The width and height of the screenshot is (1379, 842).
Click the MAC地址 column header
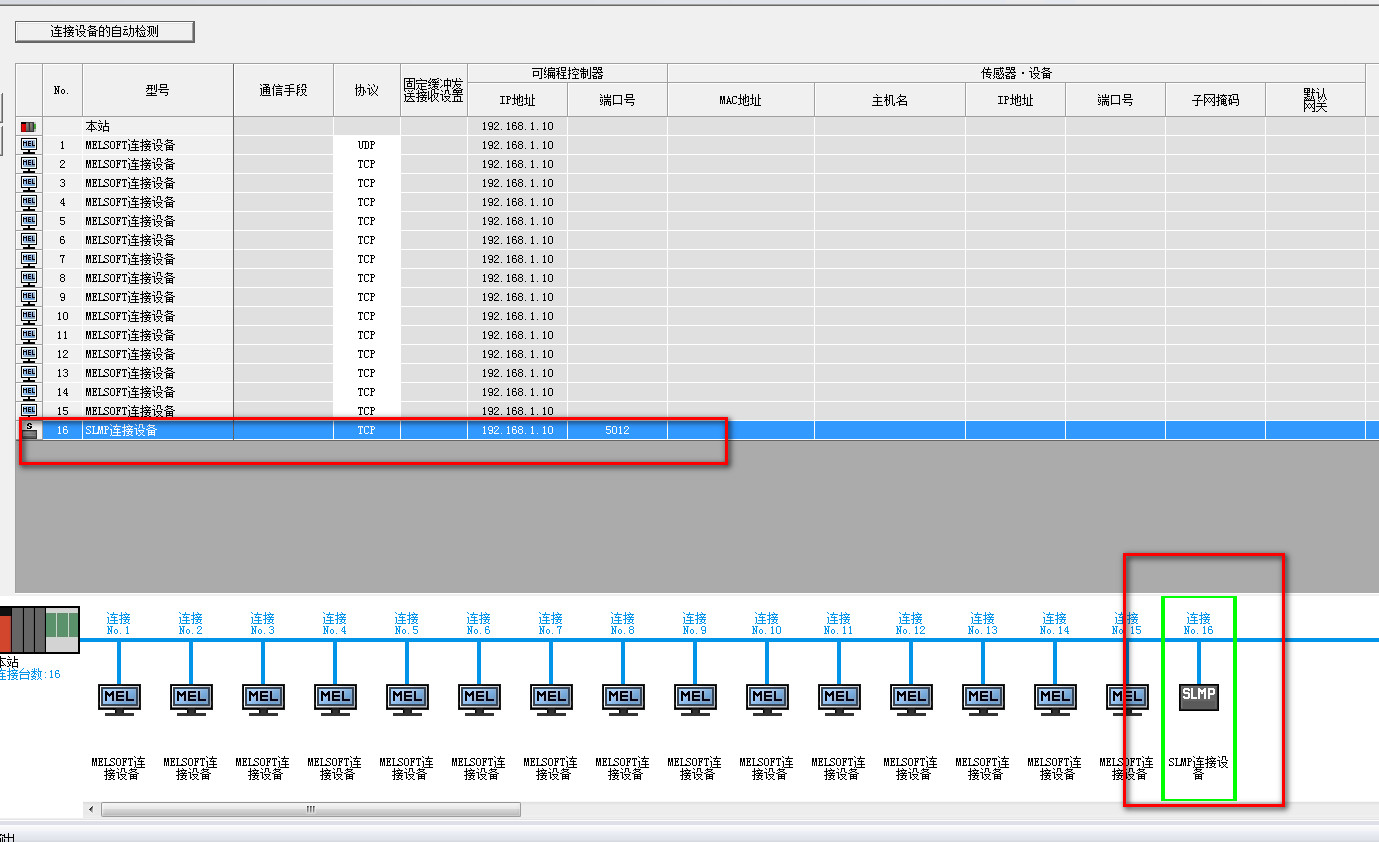click(x=740, y=100)
